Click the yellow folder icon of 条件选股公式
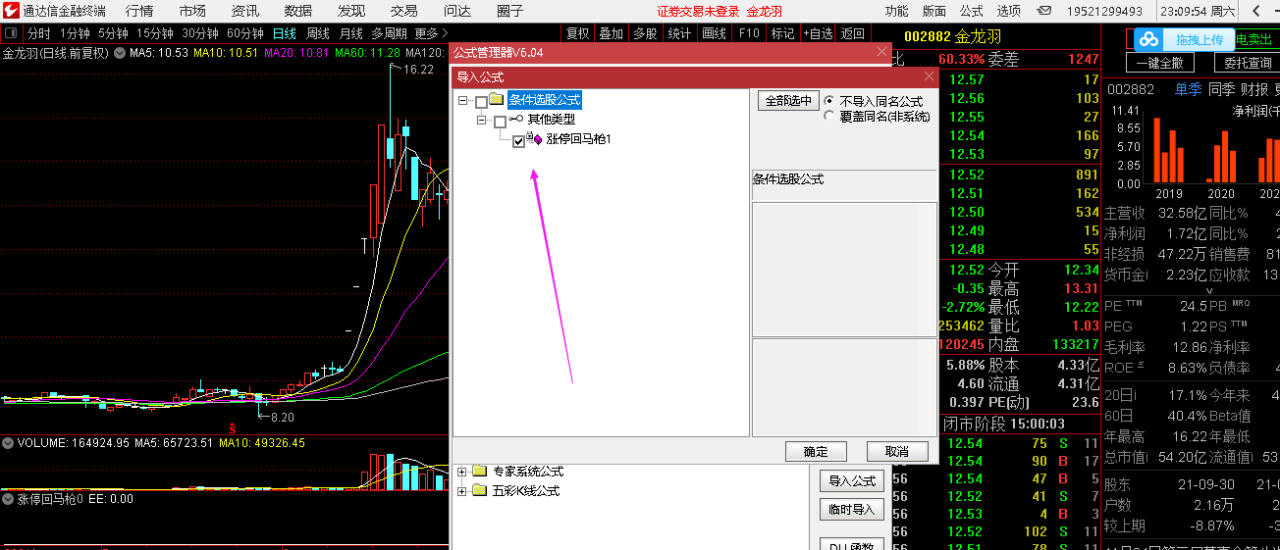1280x550 pixels. pyautogui.click(x=497, y=100)
